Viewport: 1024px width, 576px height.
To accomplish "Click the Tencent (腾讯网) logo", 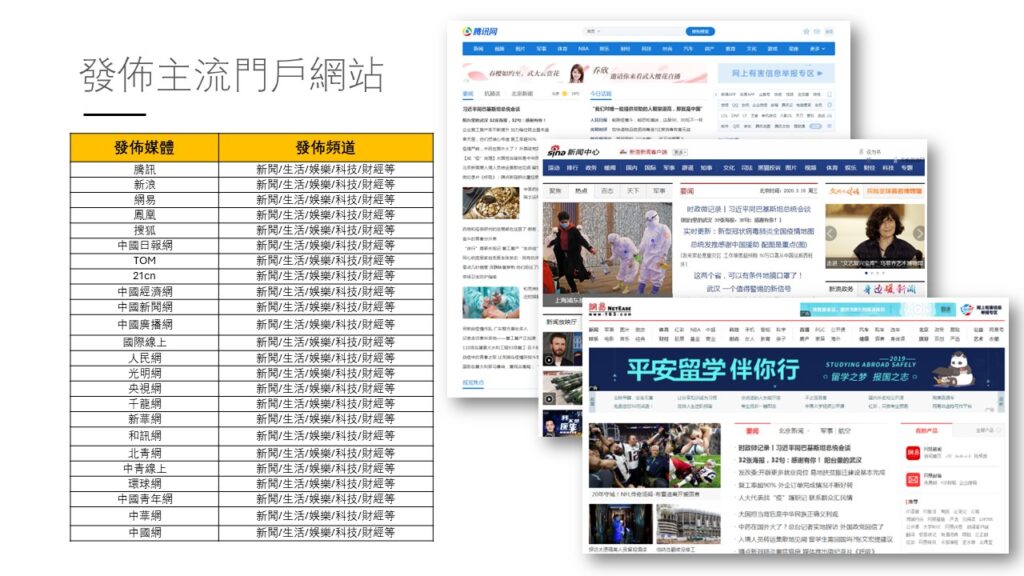I will point(480,31).
